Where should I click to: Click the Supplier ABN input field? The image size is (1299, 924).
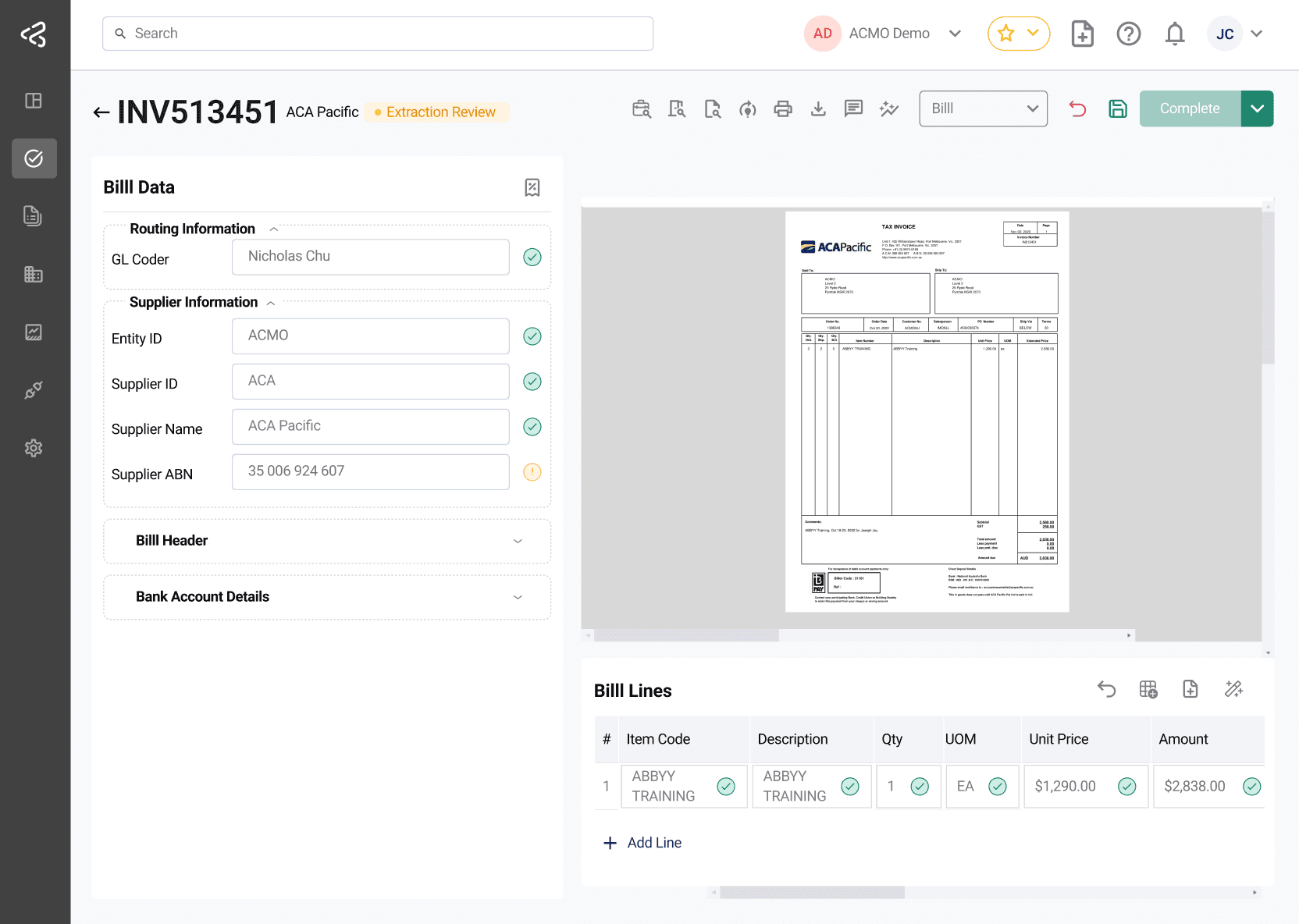(371, 472)
